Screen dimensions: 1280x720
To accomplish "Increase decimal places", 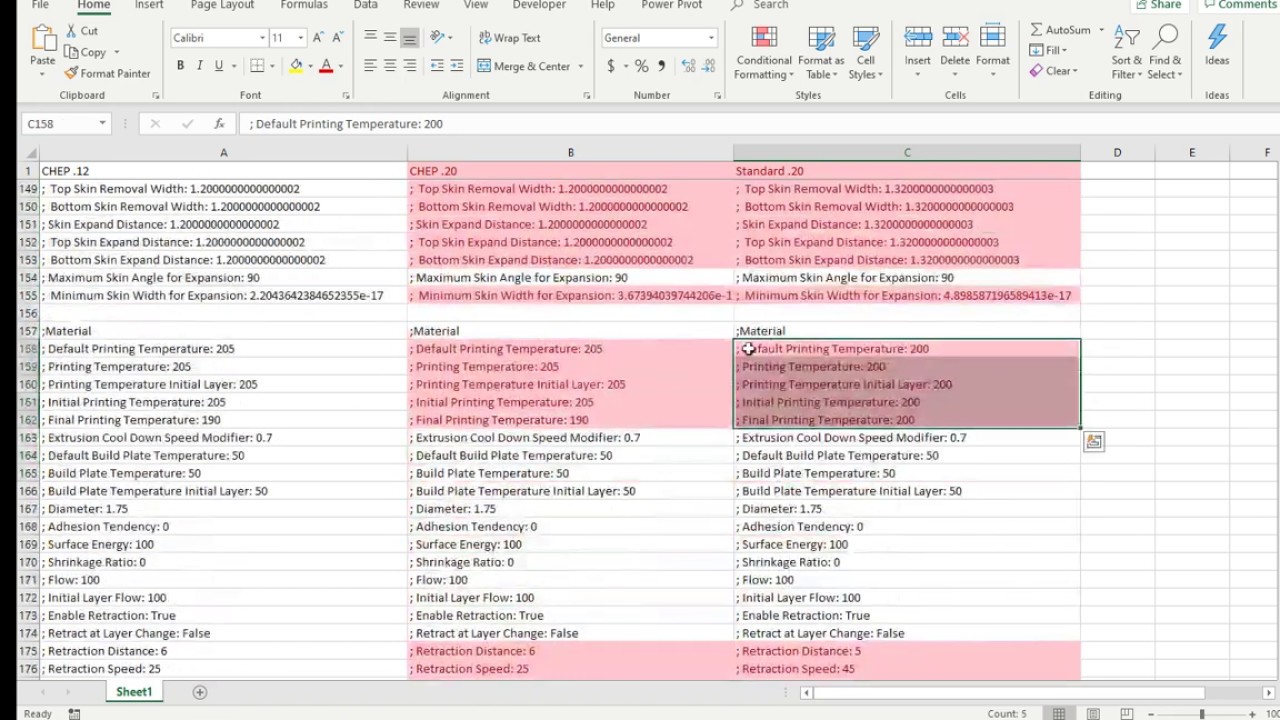I will tap(689, 66).
